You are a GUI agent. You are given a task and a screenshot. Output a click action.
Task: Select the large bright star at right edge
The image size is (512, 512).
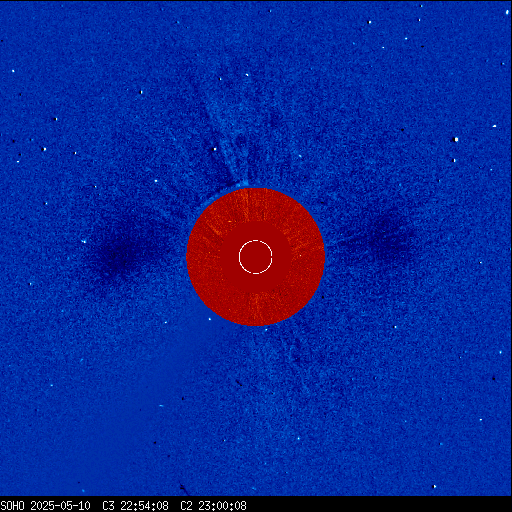(x=456, y=139)
